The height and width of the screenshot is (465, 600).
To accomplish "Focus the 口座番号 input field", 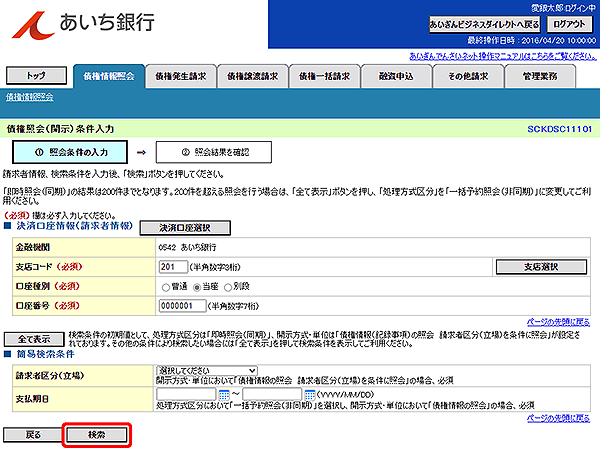I will (x=183, y=306).
